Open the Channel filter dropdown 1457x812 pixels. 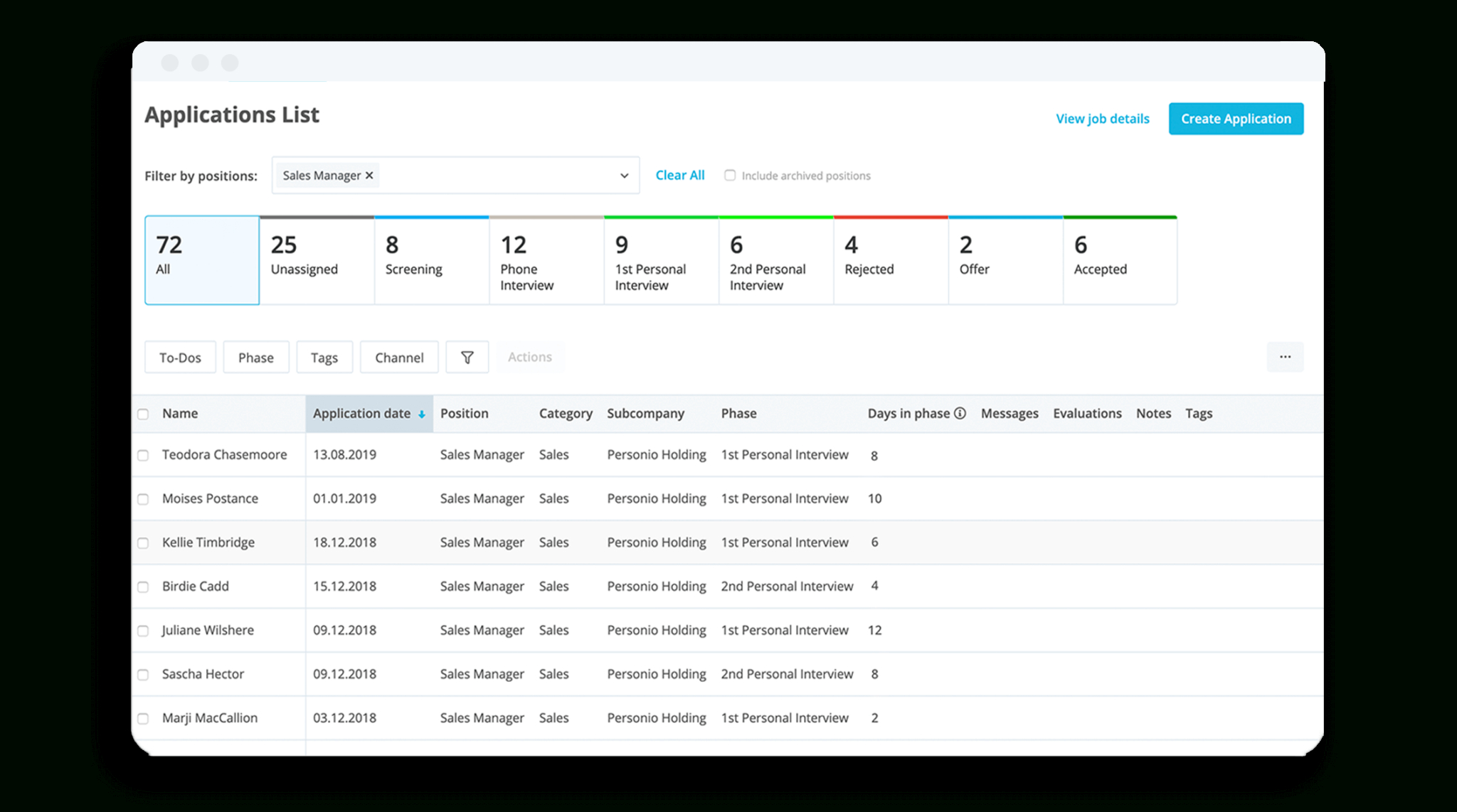click(399, 356)
